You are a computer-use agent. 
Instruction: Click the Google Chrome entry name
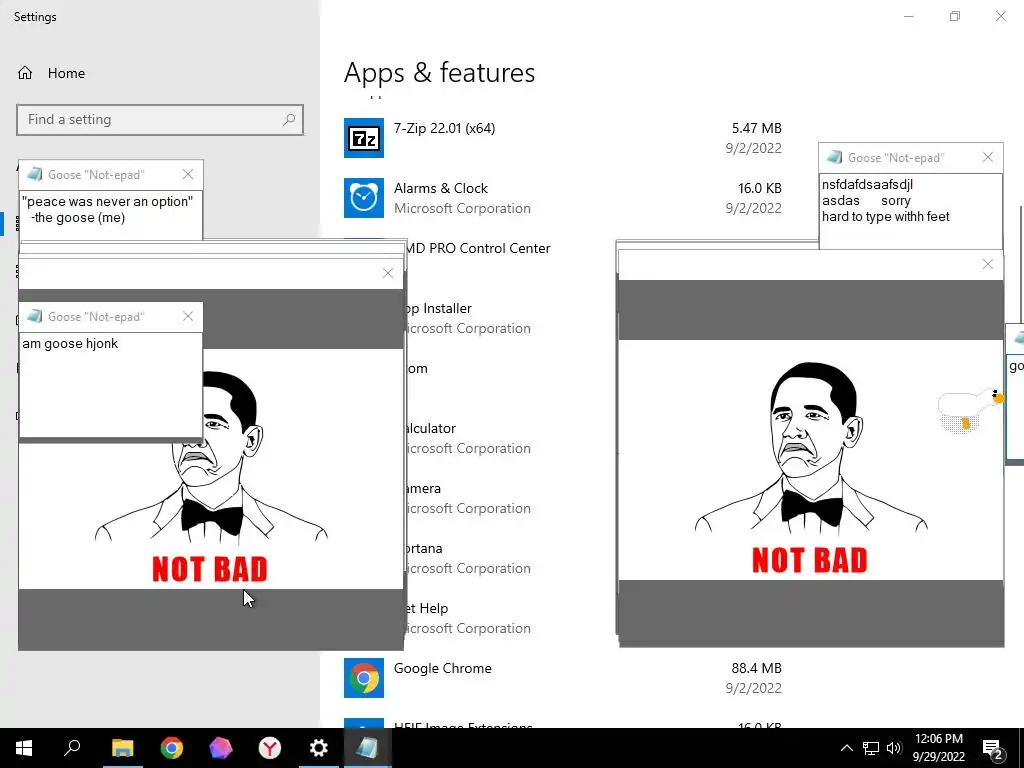443,669
